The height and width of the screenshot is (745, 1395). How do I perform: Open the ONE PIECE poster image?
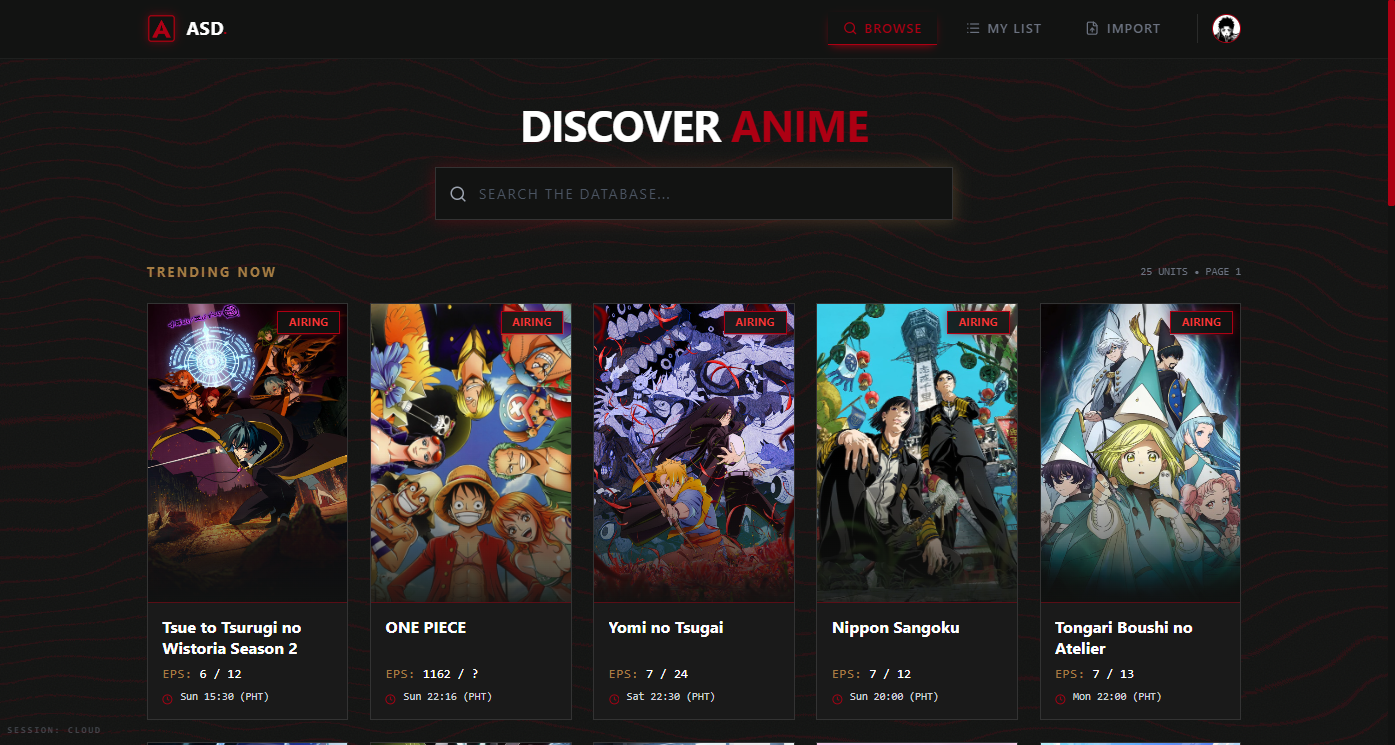[470, 453]
